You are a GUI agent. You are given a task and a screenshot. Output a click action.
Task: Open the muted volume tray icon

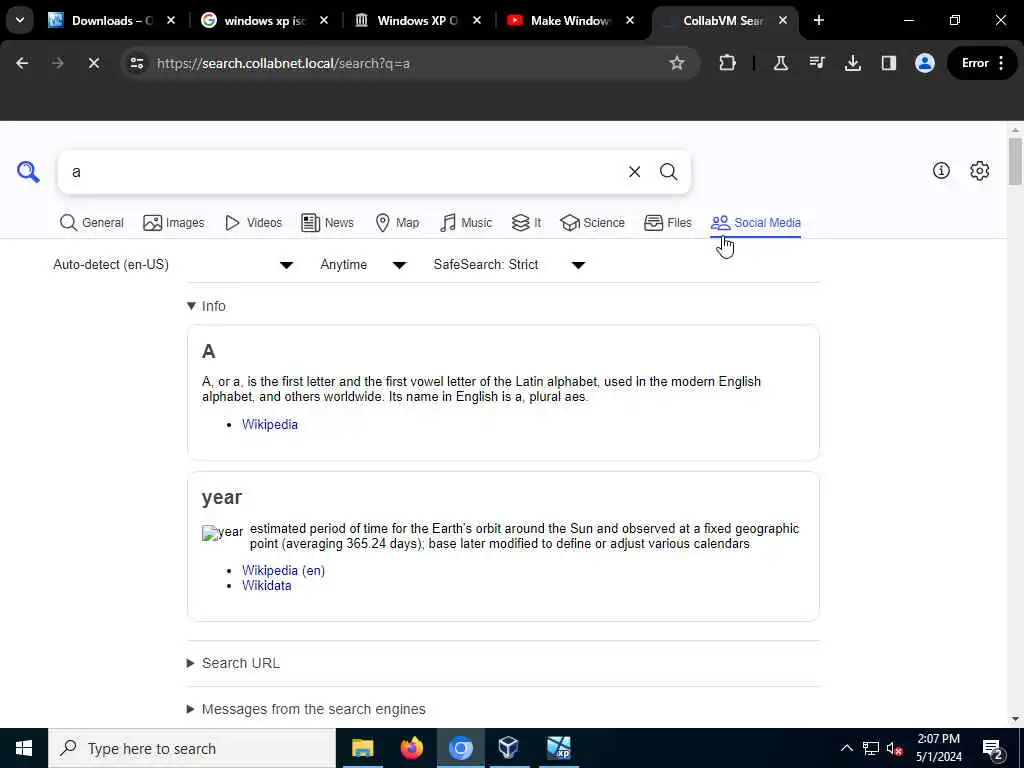(895, 748)
